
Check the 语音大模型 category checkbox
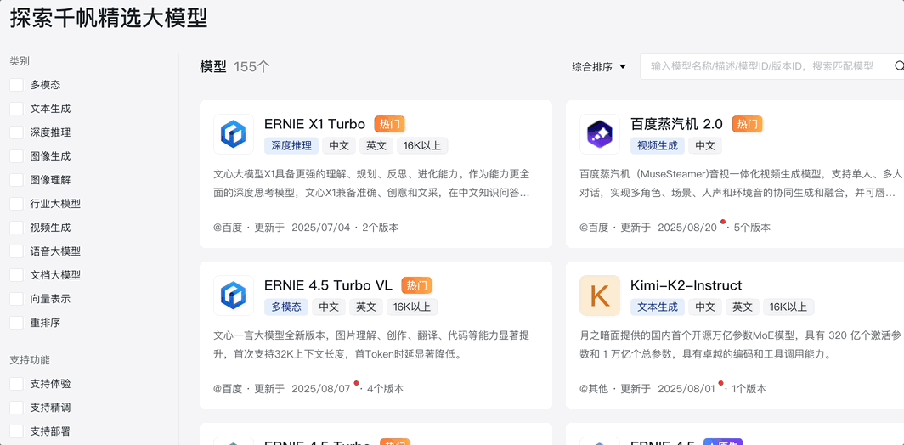click(x=16, y=251)
